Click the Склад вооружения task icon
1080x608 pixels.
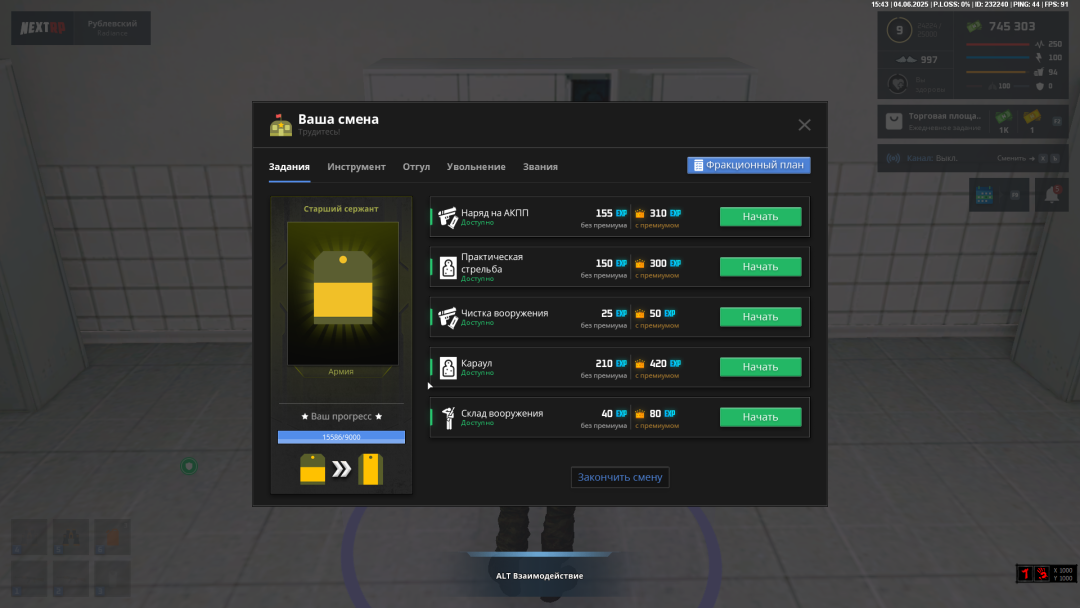tap(448, 417)
